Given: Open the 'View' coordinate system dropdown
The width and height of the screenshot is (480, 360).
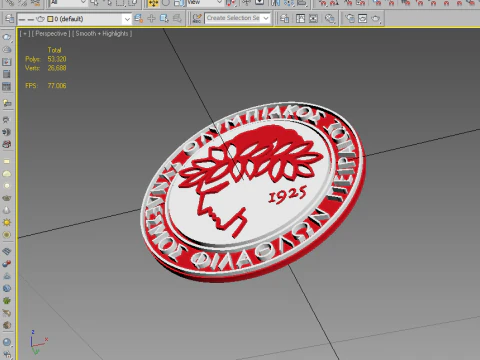Looking at the screenshot, I should point(204,3).
